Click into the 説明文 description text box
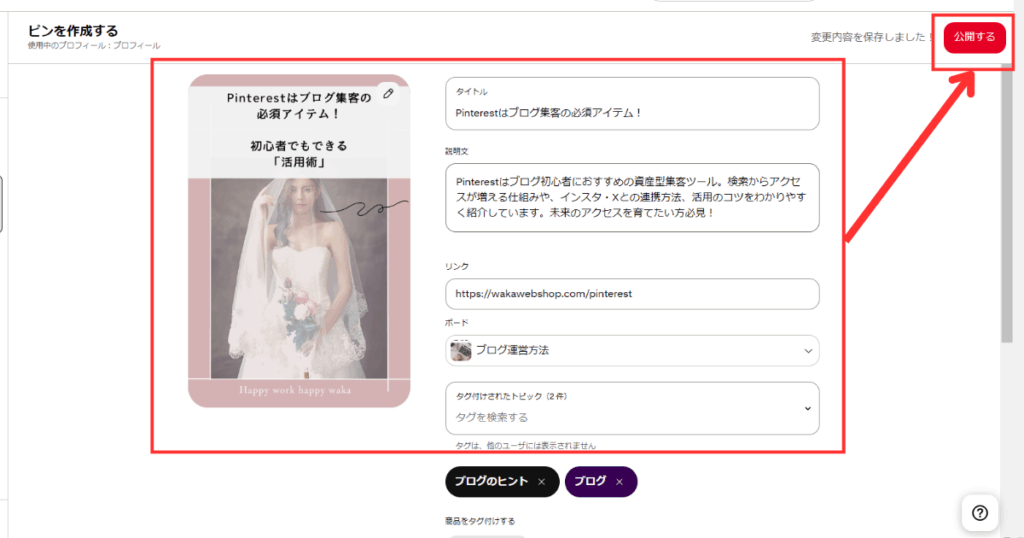This screenshot has width=1024, height=538. (x=632, y=198)
